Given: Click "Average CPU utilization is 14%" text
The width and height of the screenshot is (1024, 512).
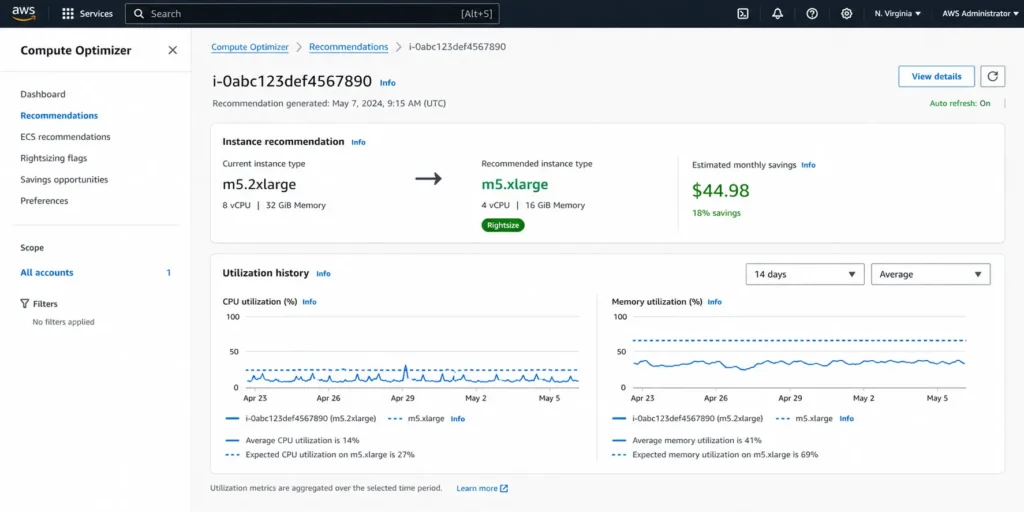Looking at the screenshot, I should coord(302,440).
